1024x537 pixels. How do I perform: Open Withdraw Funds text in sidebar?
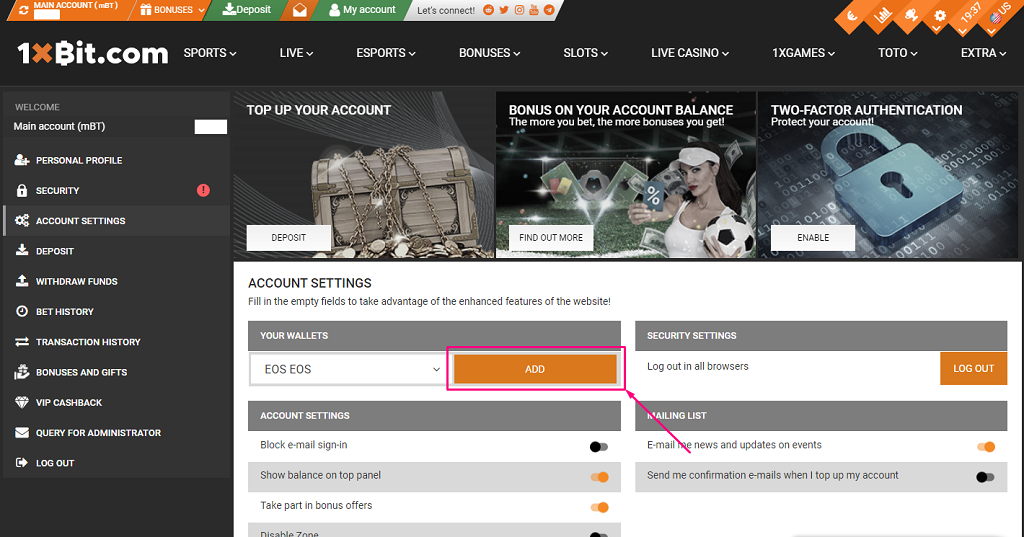[x=76, y=282]
